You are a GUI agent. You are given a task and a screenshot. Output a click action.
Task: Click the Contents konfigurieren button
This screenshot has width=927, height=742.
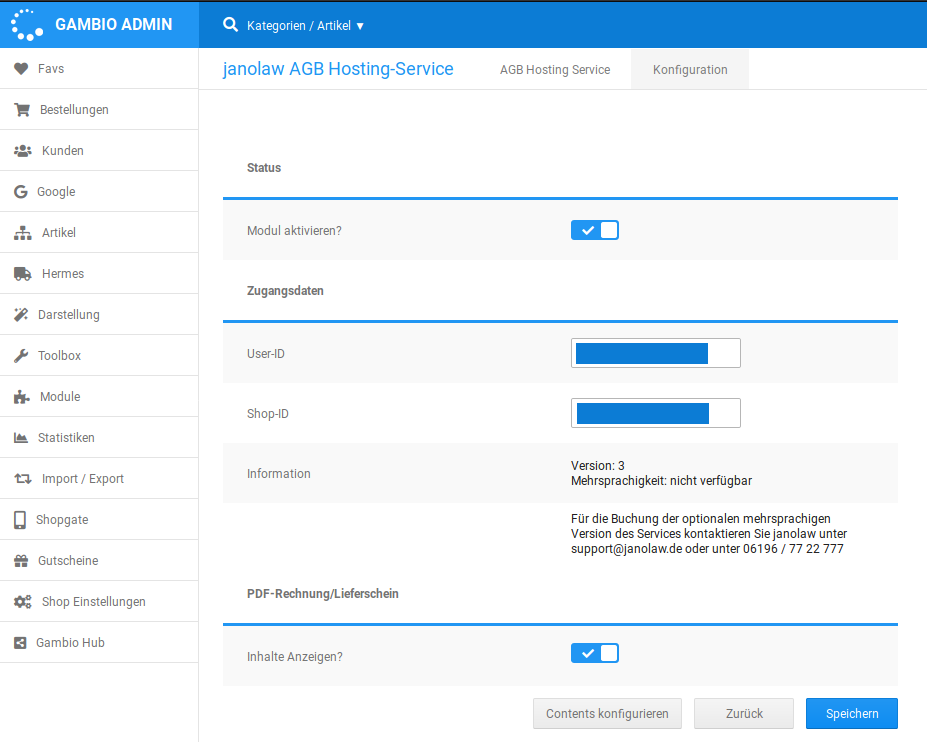pyautogui.click(x=608, y=714)
